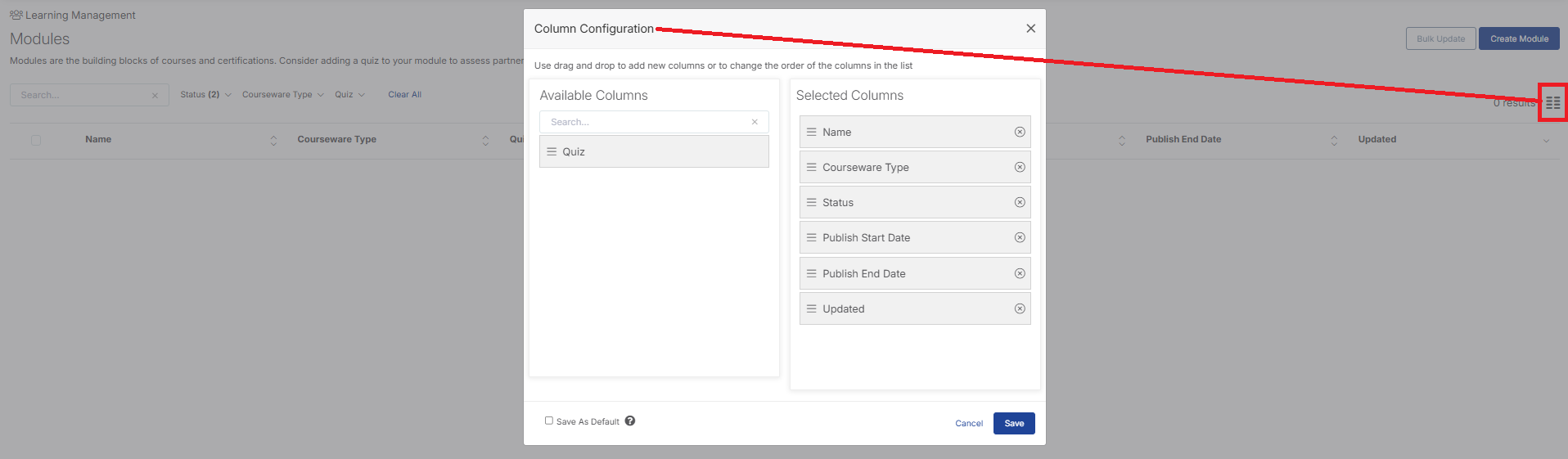Select the Quiz available column row
Image resolution: width=1568 pixels, height=459 pixels.
(654, 151)
